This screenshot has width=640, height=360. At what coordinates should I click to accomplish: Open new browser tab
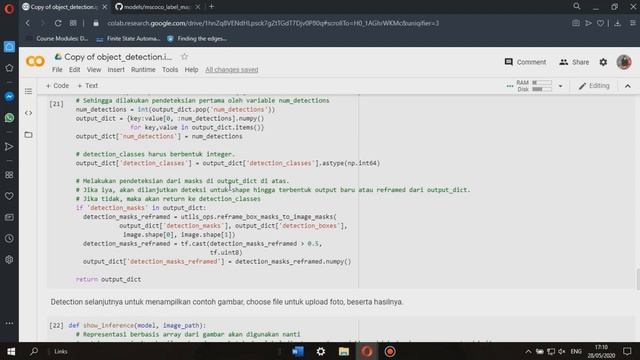pyautogui.click(x=211, y=7)
